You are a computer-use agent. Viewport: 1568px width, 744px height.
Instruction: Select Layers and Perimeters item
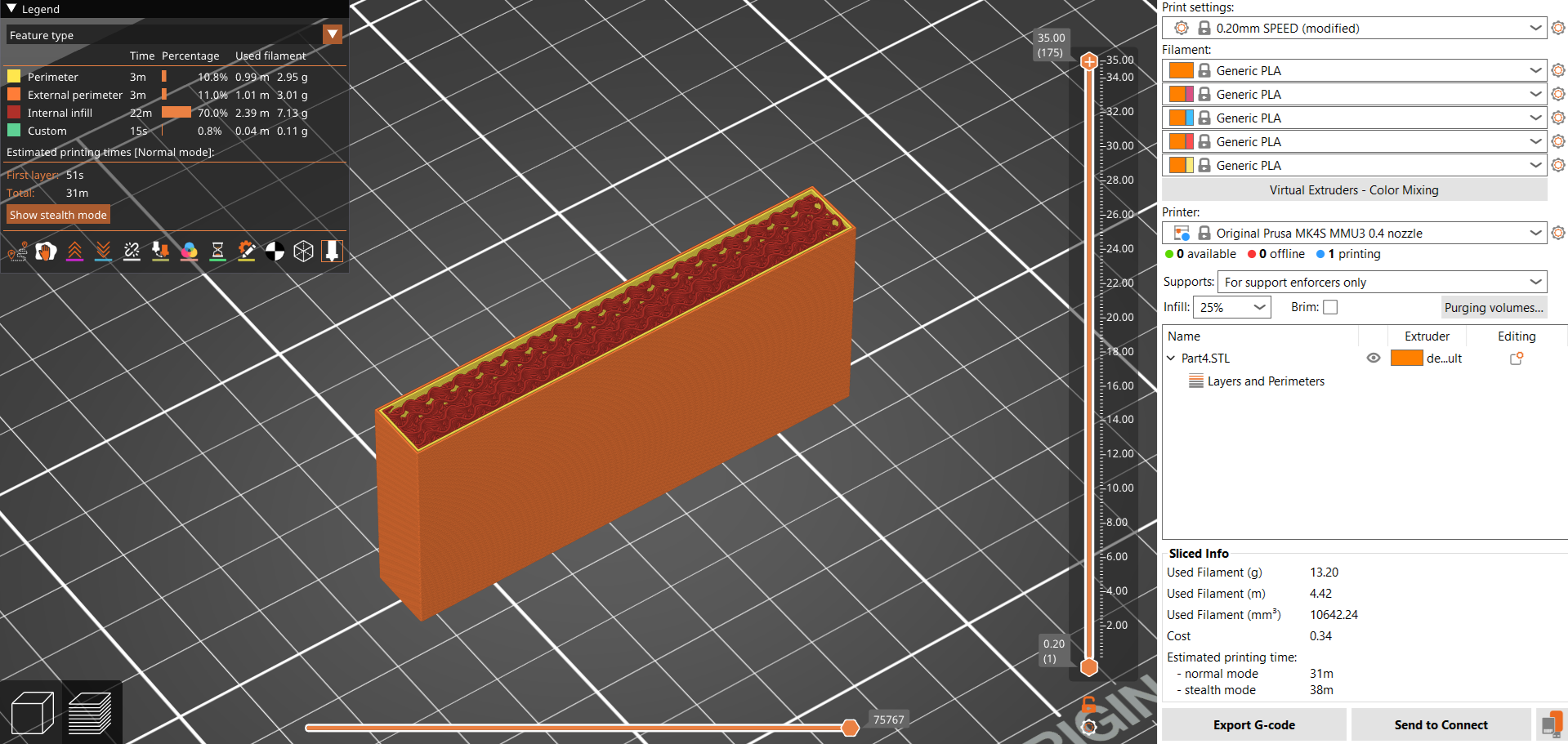(x=1266, y=381)
